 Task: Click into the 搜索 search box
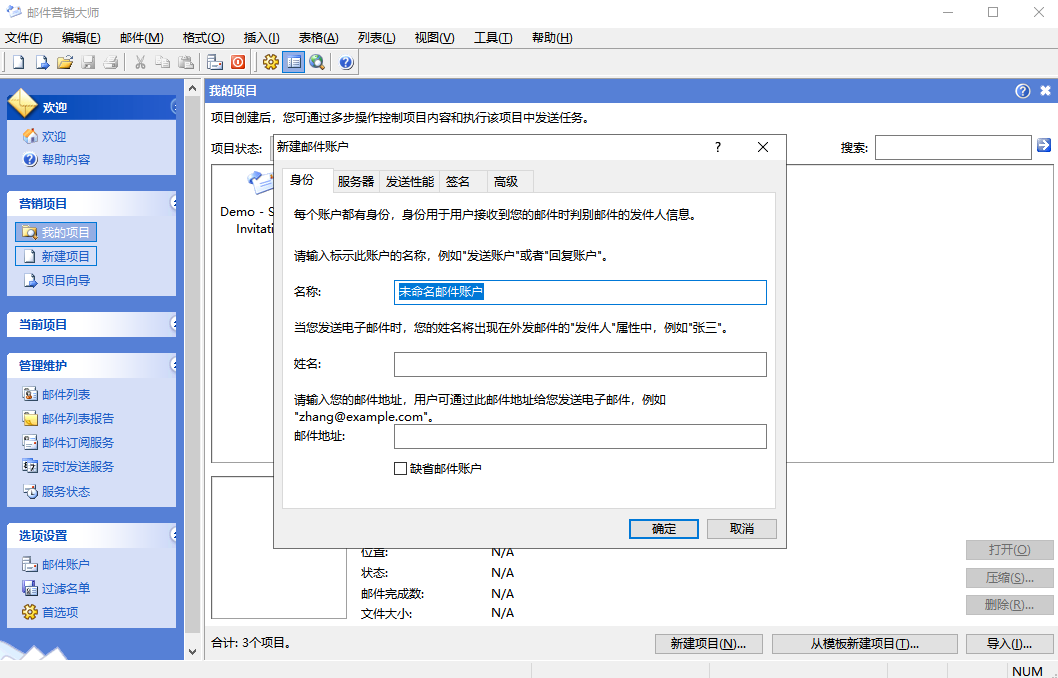[x=953, y=148]
